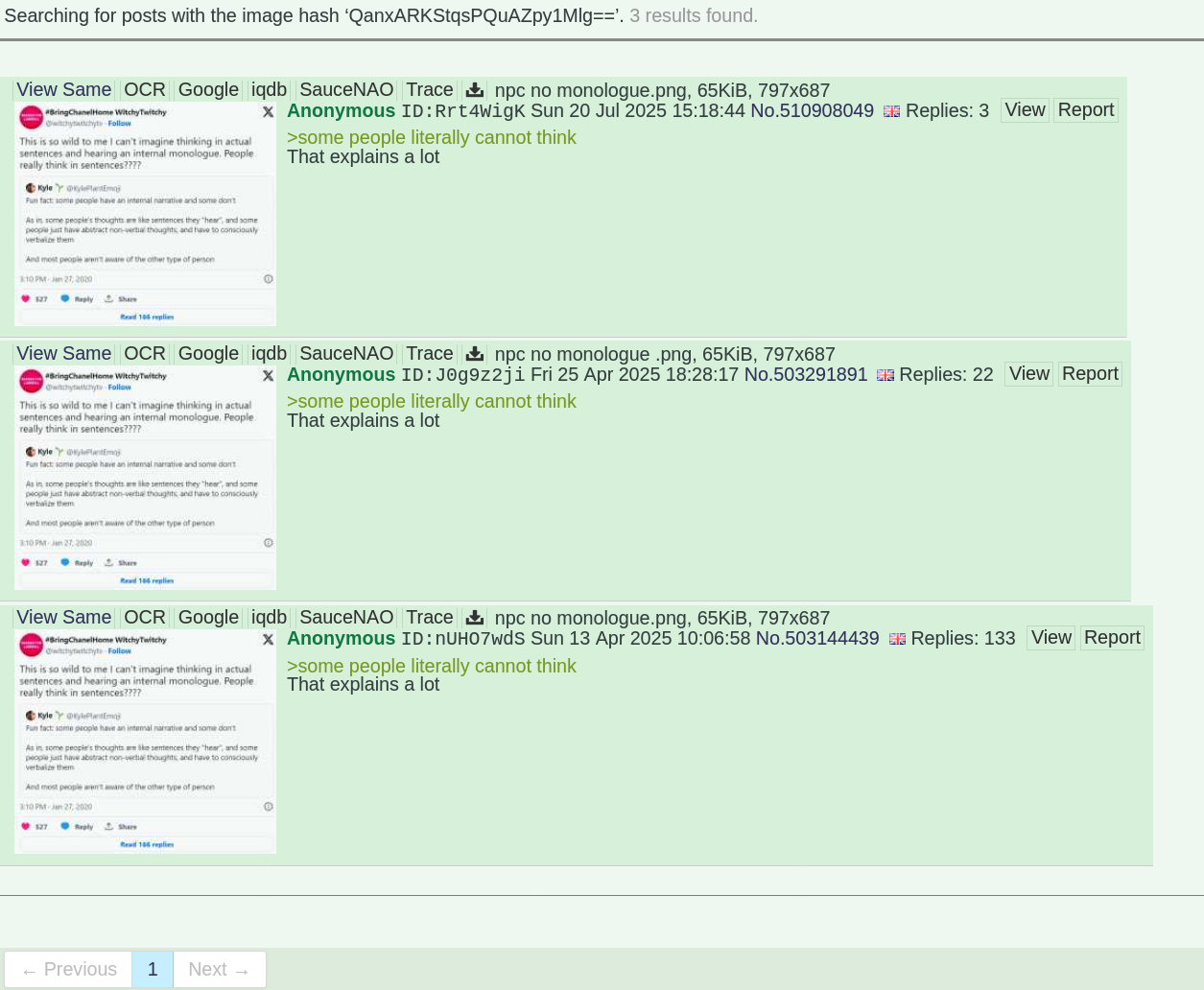This screenshot has width=1204, height=990.
Task: Select page 1 in pagination
Action: [x=153, y=969]
